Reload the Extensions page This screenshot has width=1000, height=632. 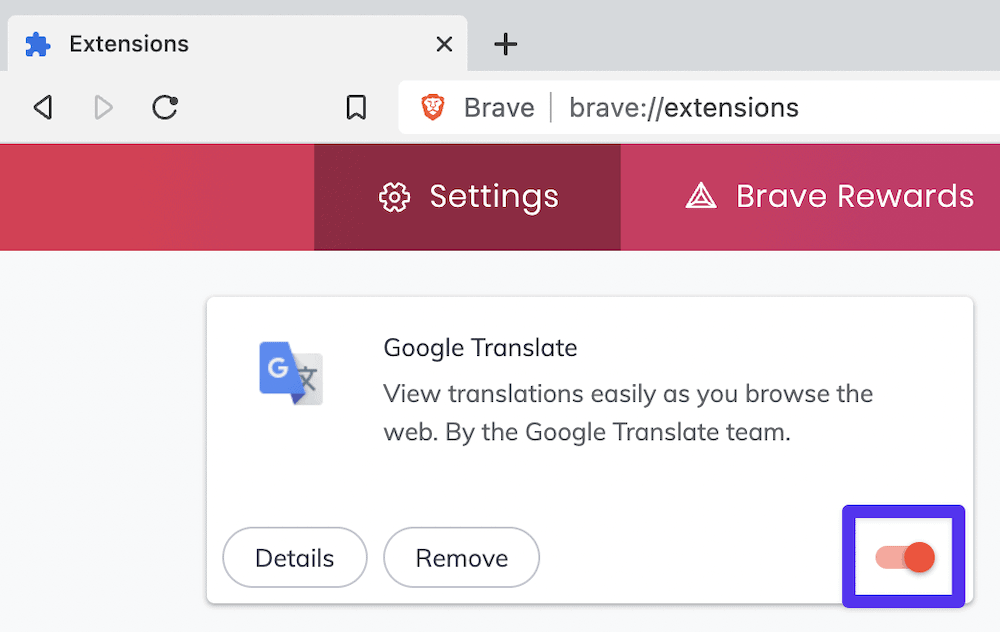point(164,107)
